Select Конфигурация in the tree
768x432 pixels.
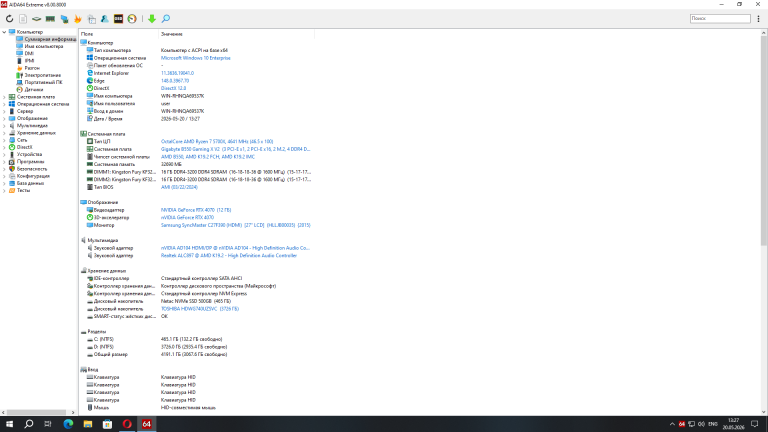[x=33, y=176]
